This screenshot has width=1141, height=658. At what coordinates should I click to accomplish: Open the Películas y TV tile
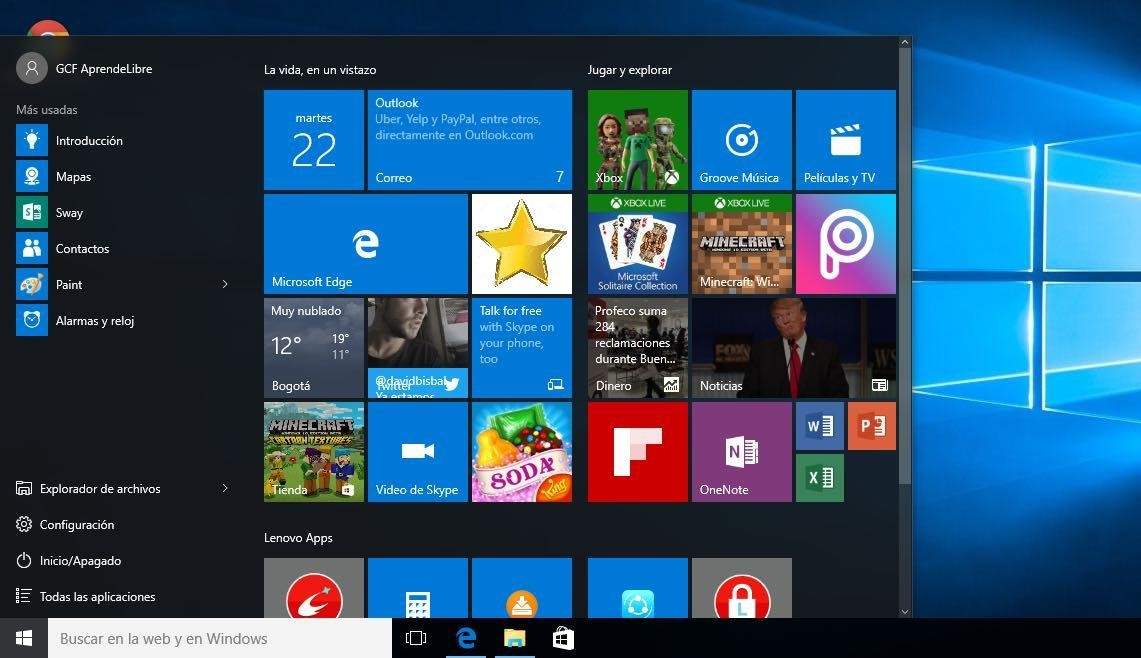tap(845, 140)
